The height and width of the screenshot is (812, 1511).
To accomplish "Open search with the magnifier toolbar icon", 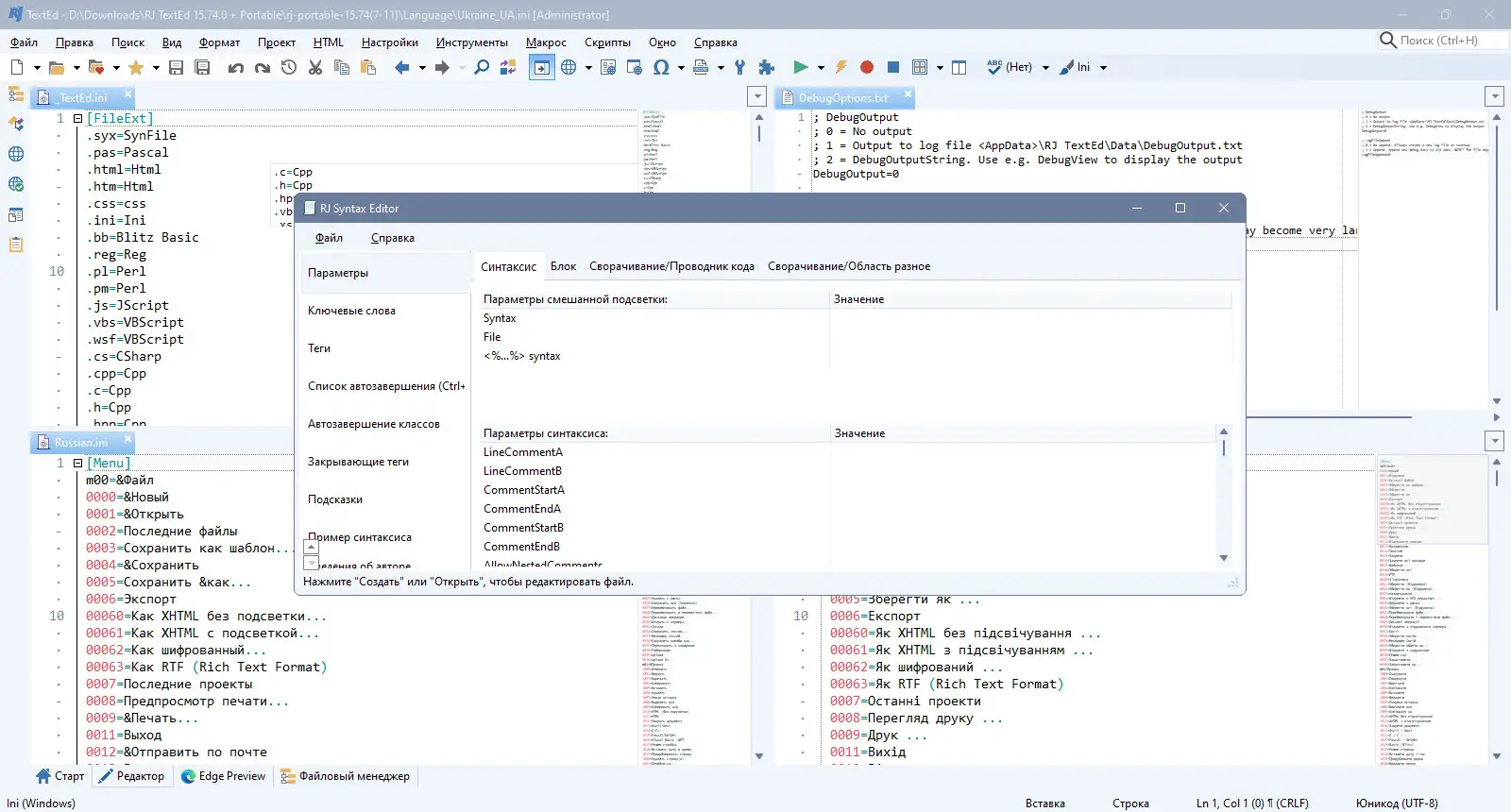I will coord(482,67).
